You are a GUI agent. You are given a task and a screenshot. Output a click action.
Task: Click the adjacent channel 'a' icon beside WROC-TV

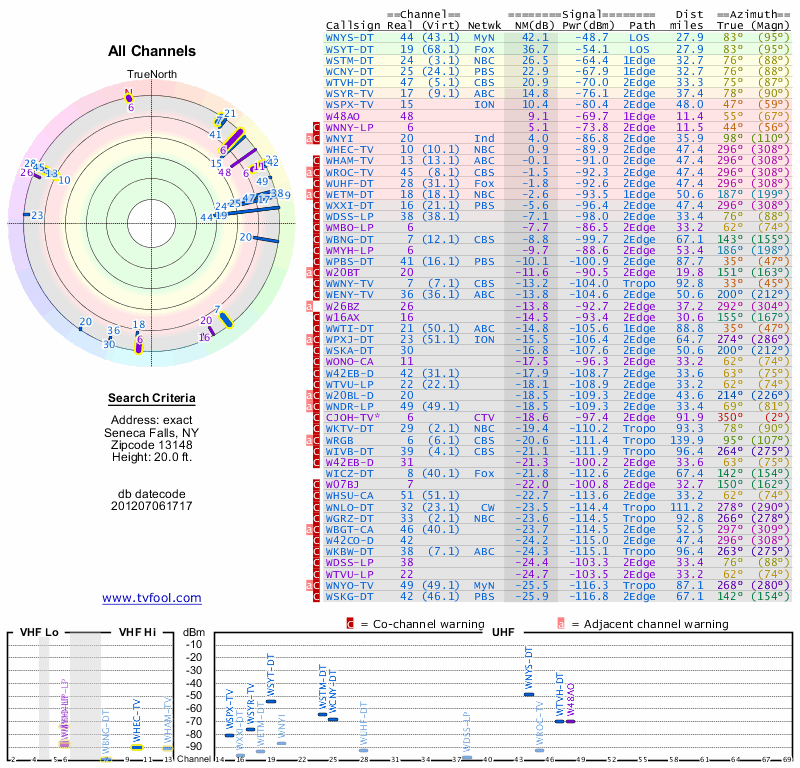[x=309, y=172]
